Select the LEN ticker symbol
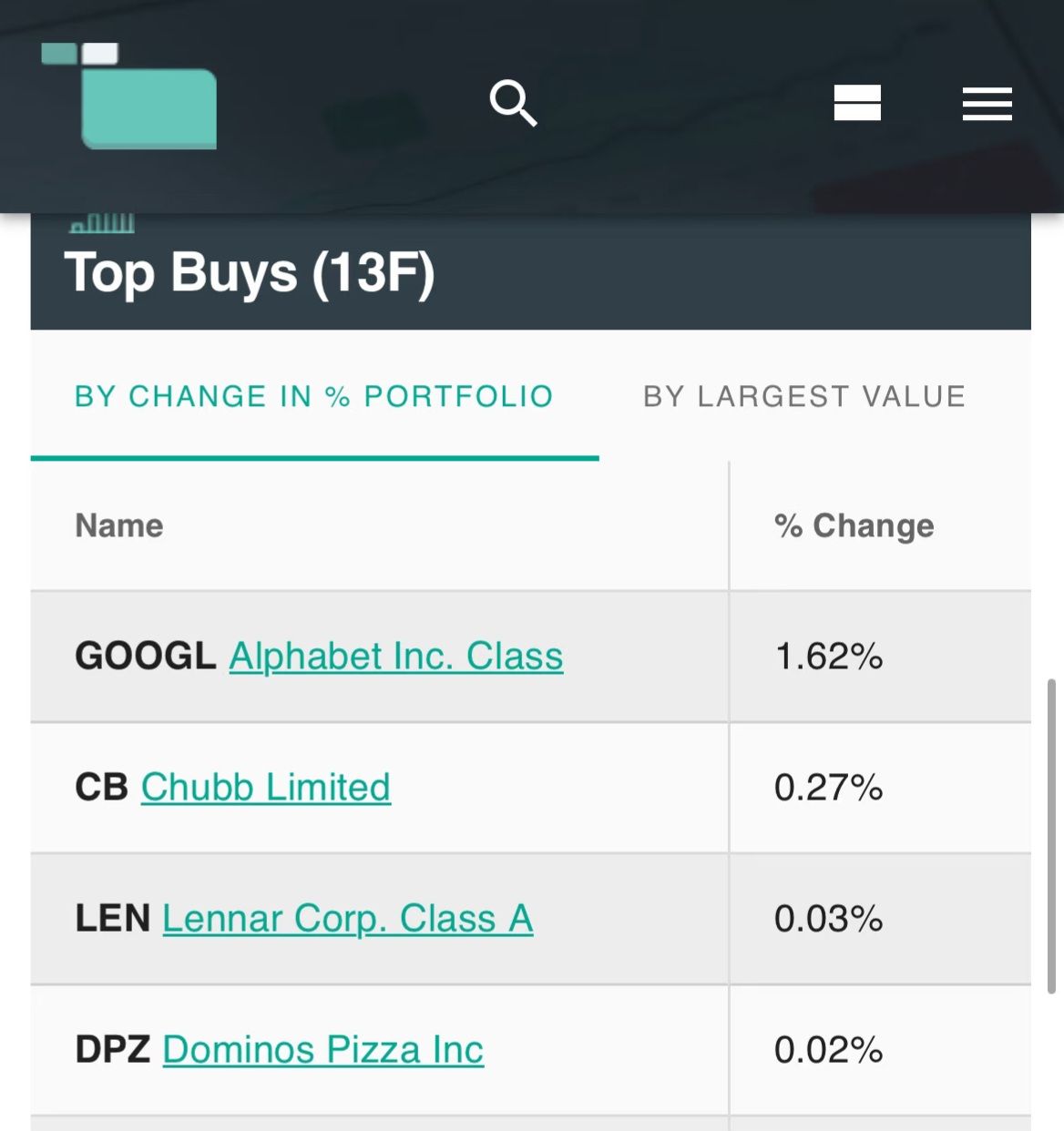The height and width of the screenshot is (1131, 1064). click(112, 919)
